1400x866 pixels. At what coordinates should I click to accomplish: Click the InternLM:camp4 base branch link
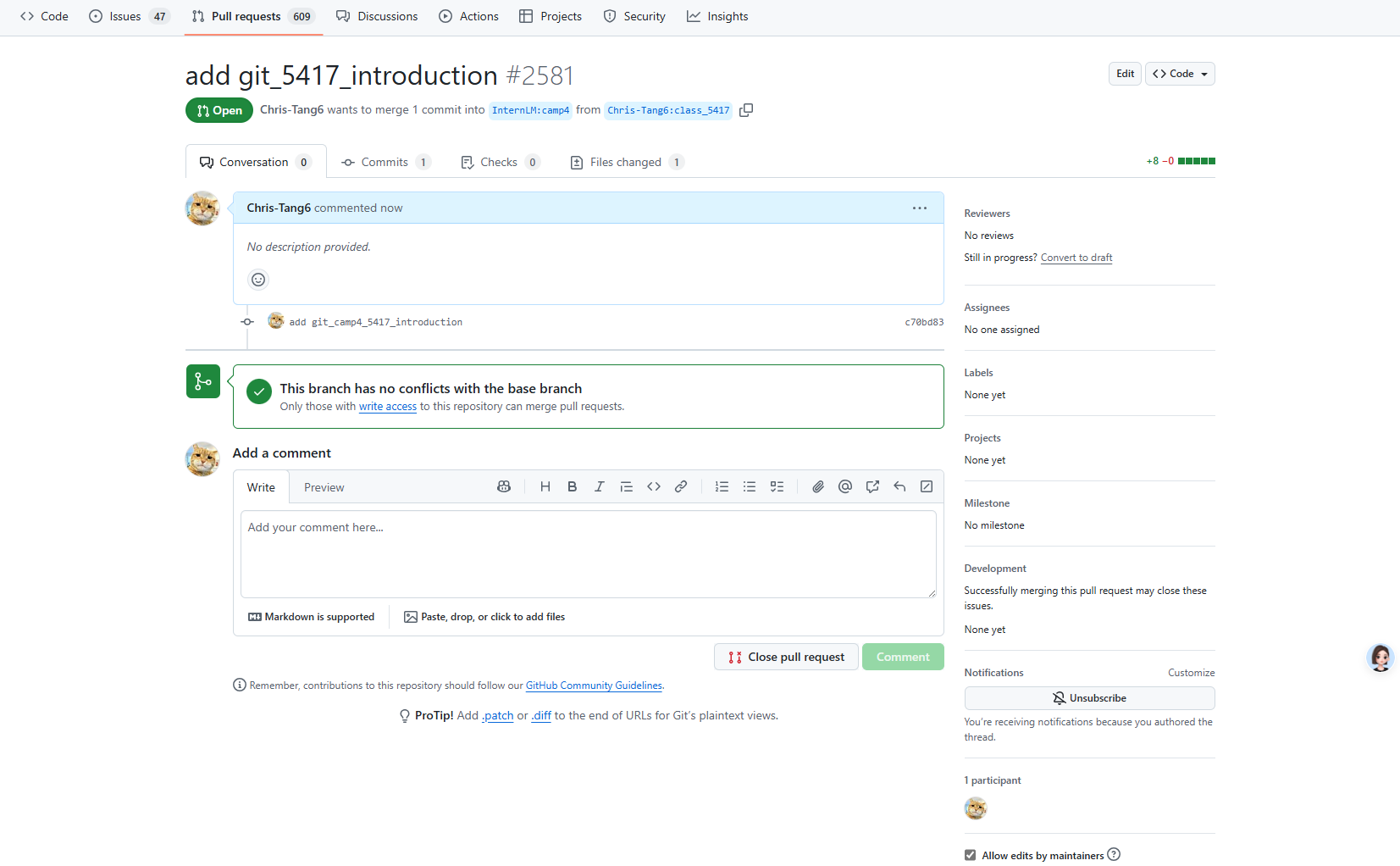click(530, 110)
